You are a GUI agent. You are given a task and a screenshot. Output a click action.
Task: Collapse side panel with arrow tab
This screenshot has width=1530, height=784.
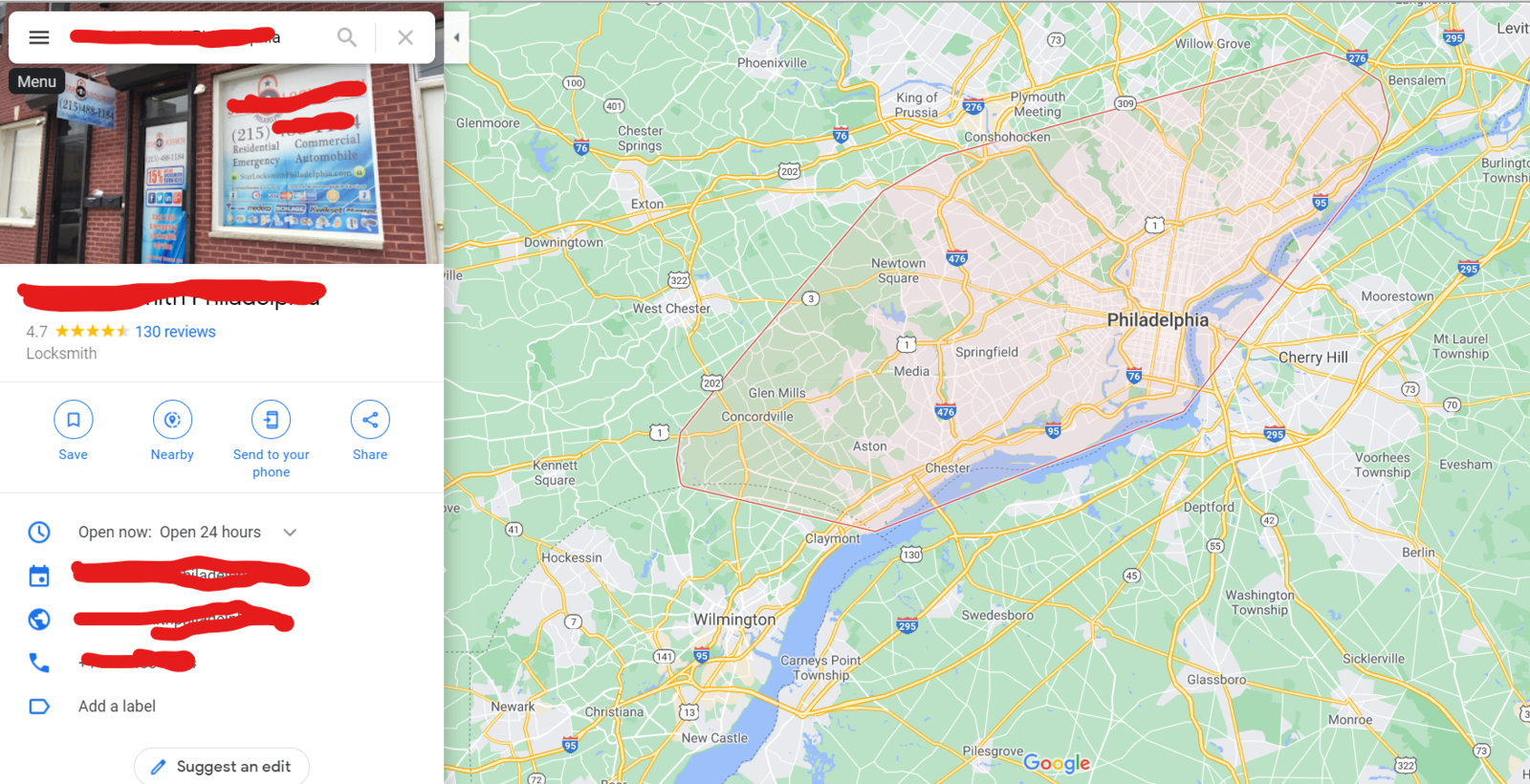click(456, 37)
